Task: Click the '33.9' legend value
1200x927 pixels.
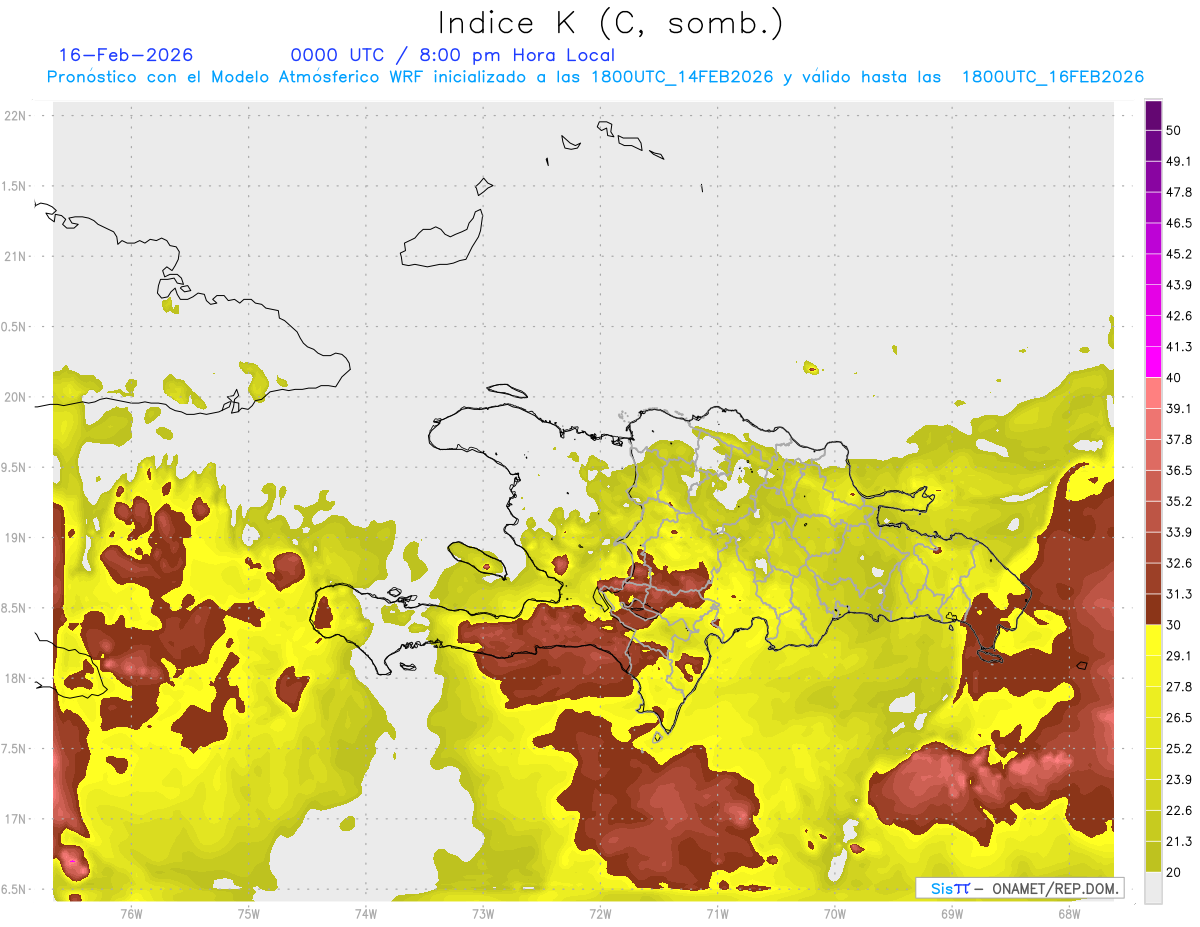Action: [x=1179, y=532]
